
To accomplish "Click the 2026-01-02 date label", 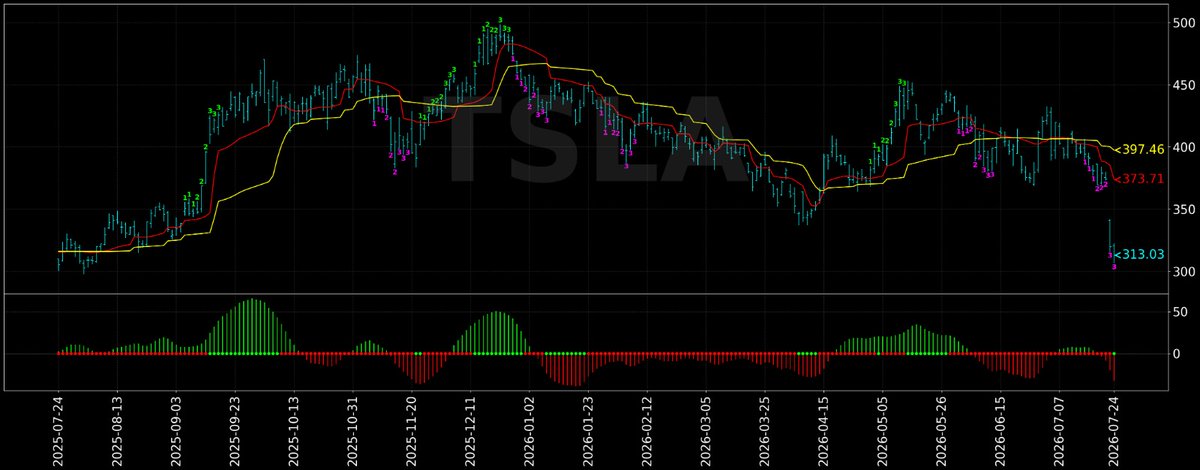I will tap(529, 431).
